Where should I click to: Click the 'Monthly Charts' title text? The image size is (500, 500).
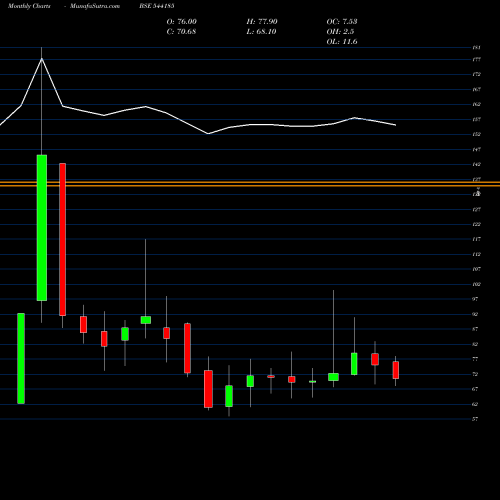[29, 6]
